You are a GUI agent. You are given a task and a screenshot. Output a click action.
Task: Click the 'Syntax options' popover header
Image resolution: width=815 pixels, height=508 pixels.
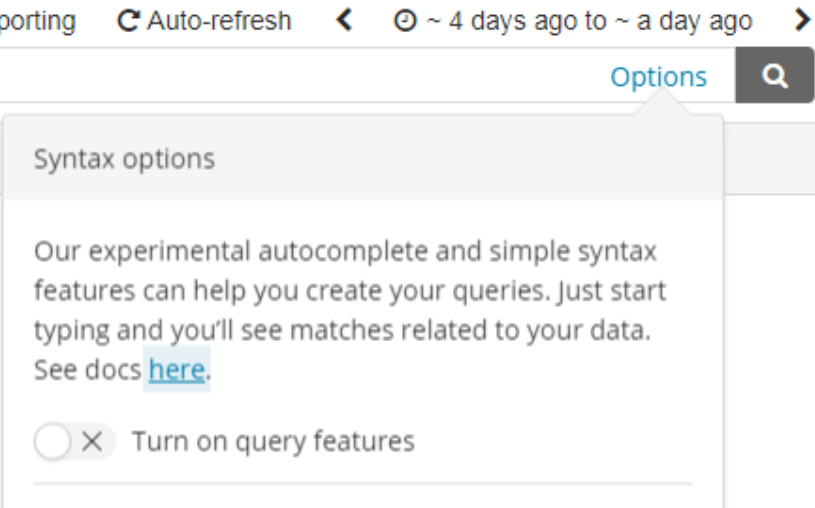[124, 159]
